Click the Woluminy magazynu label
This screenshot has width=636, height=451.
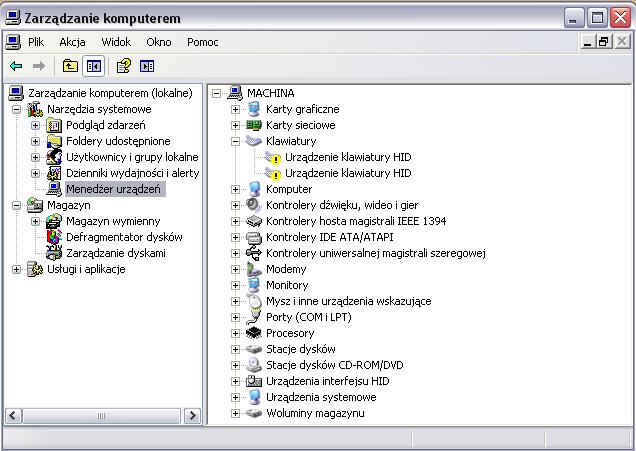pos(315,413)
